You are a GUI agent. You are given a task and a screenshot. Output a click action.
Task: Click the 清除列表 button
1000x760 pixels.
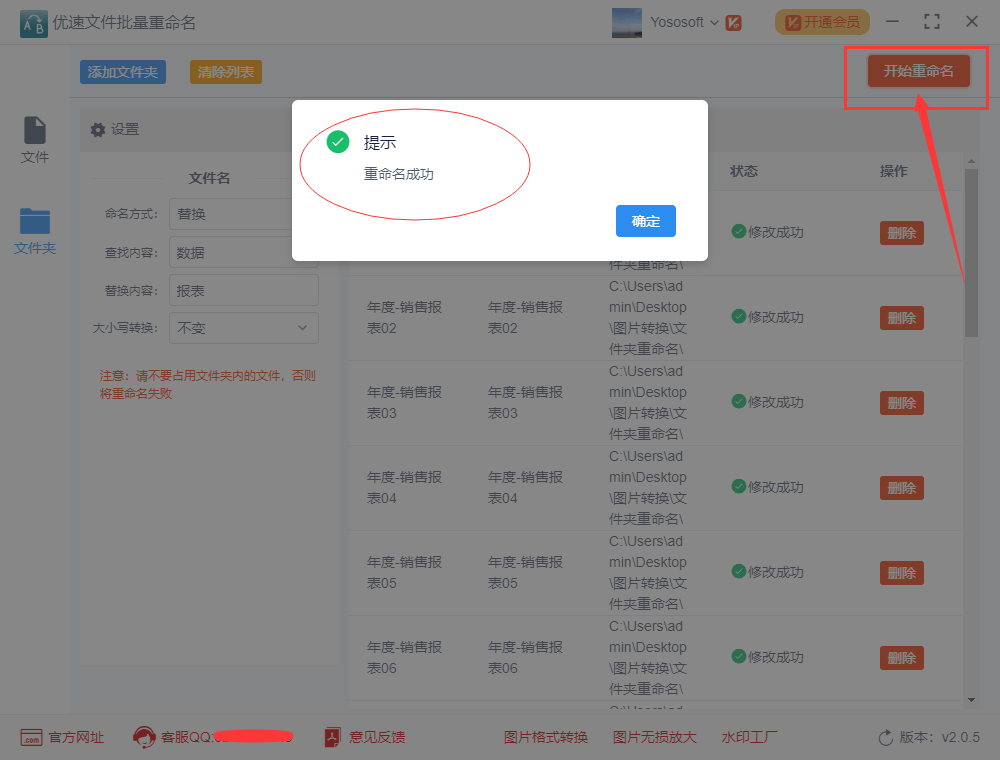(x=226, y=72)
